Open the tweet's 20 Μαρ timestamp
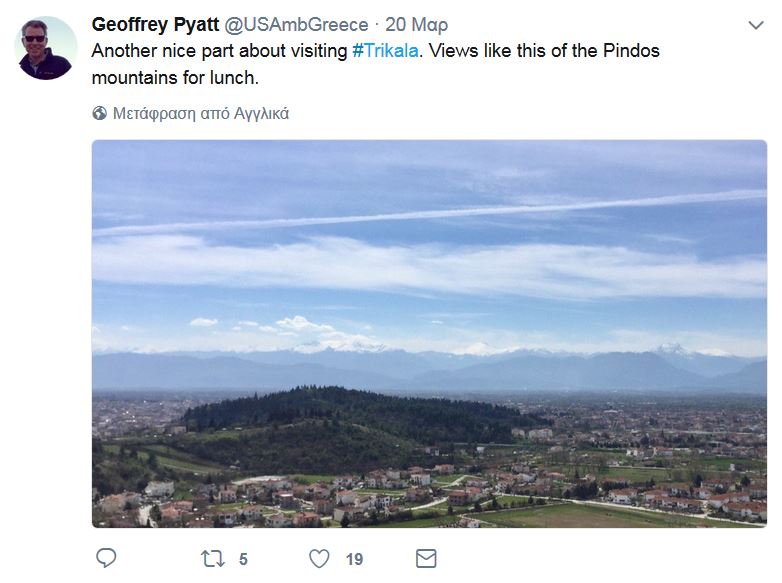The height and width of the screenshot is (583, 782). click(x=416, y=25)
